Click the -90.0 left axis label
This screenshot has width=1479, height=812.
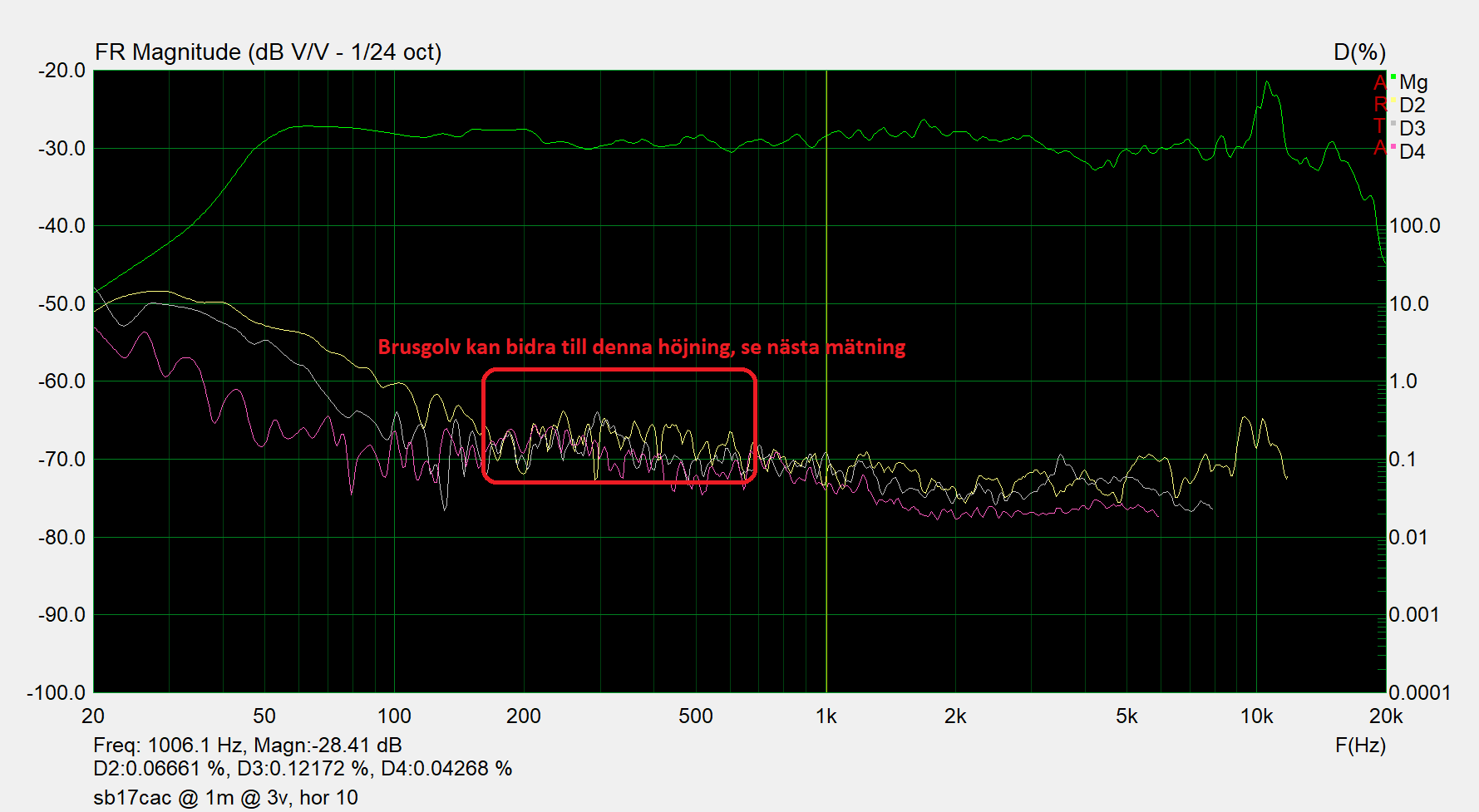click(x=62, y=615)
